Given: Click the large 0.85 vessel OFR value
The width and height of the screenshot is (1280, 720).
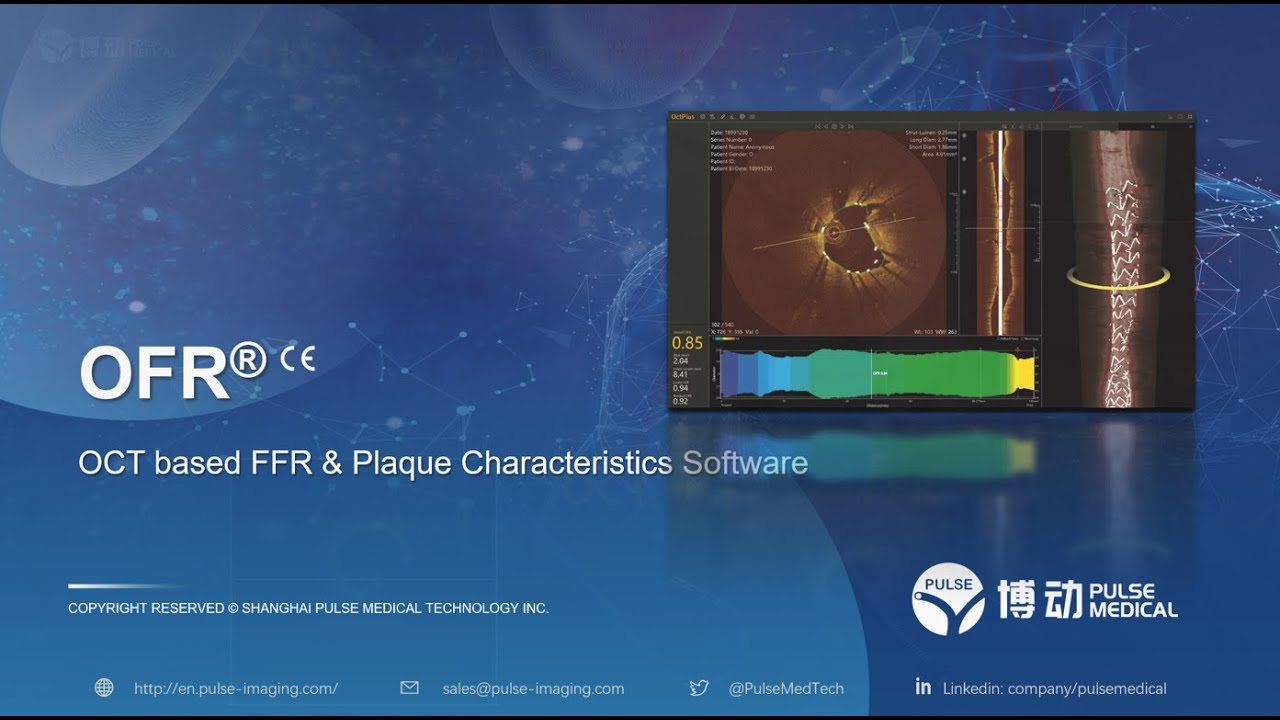Looking at the screenshot, I should click(687, 343).
